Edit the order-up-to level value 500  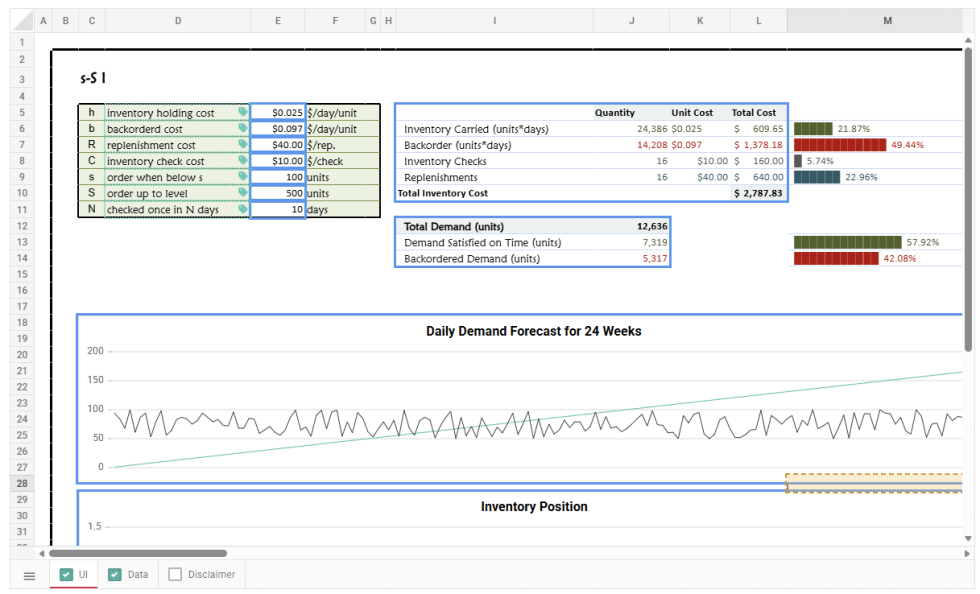[x=278, y=193]
